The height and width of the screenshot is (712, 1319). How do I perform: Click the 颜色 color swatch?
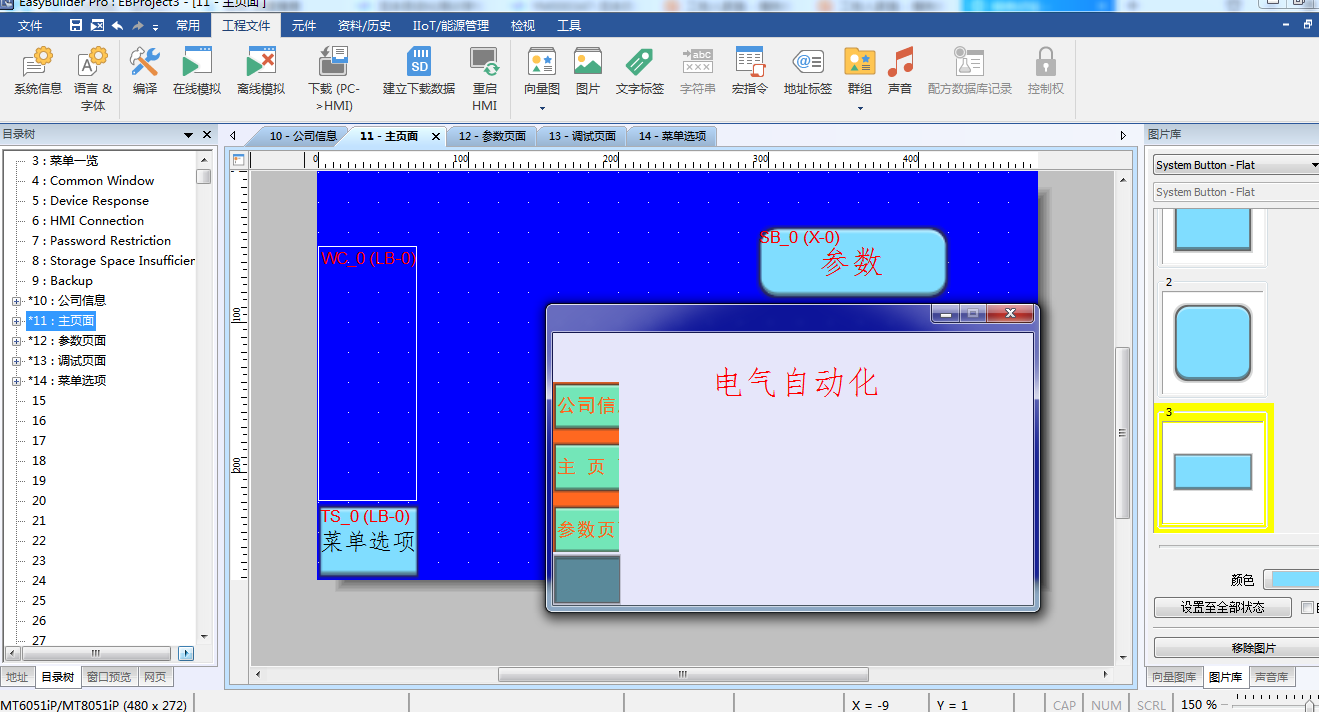click(x=1291, y=580)
